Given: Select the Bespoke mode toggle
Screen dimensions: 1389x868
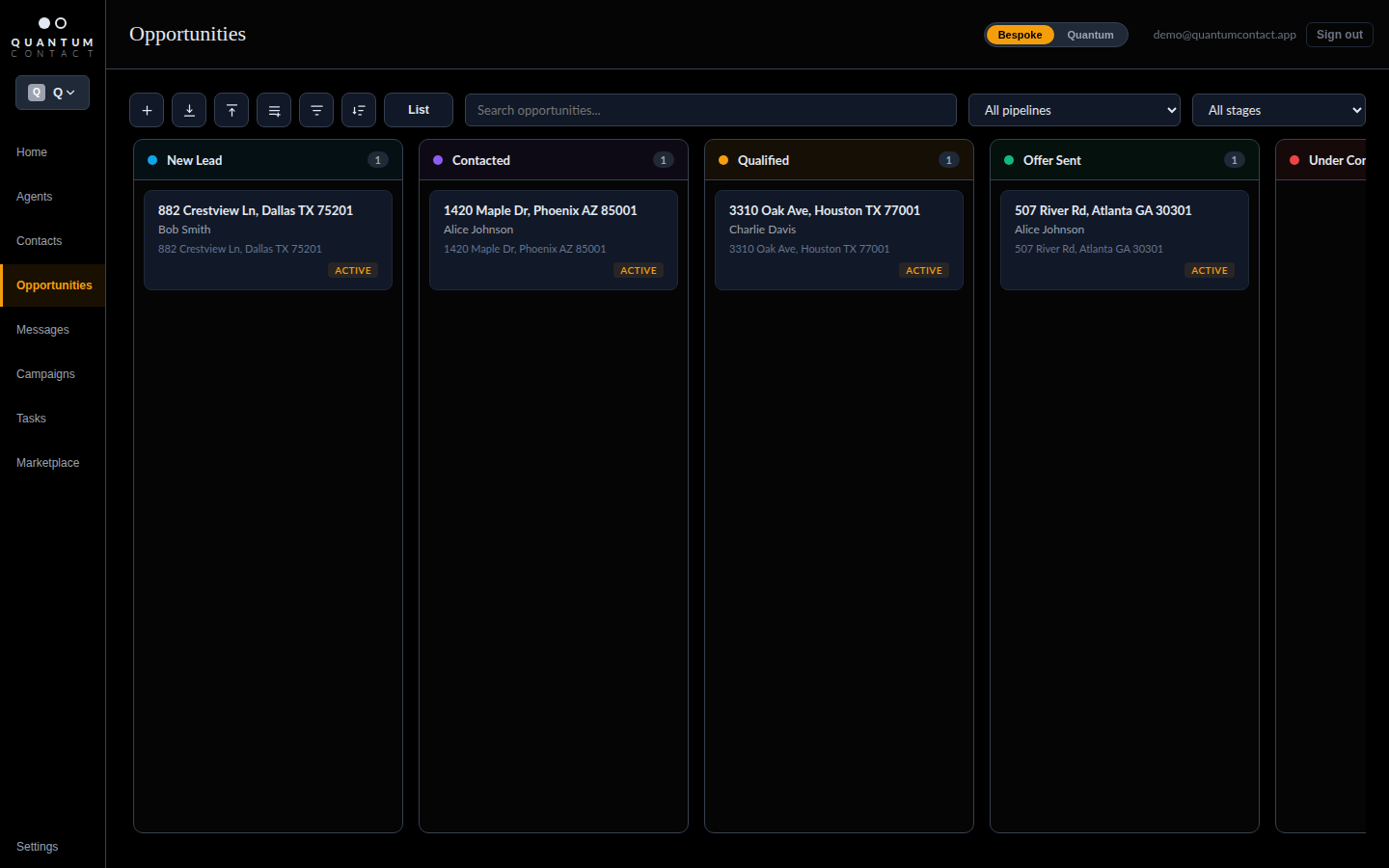Looking at the screenshot, I should [1020, 35].
